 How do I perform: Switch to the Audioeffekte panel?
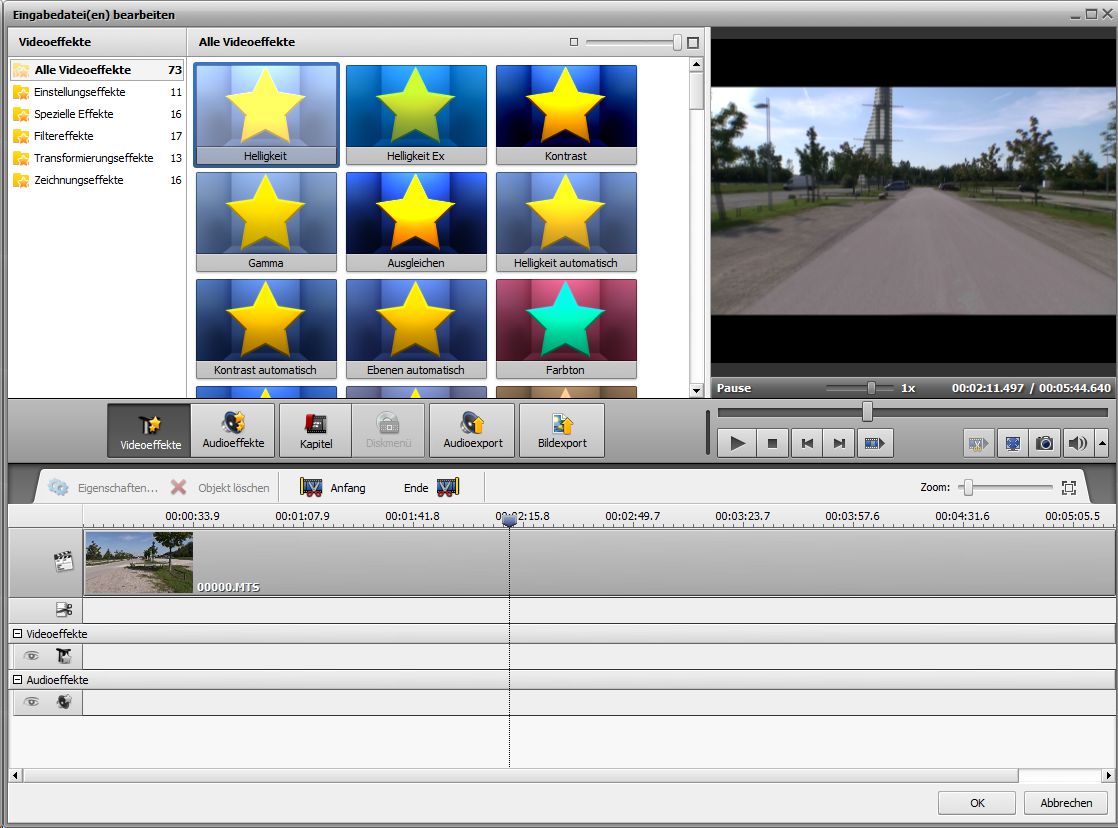point(234,430)
